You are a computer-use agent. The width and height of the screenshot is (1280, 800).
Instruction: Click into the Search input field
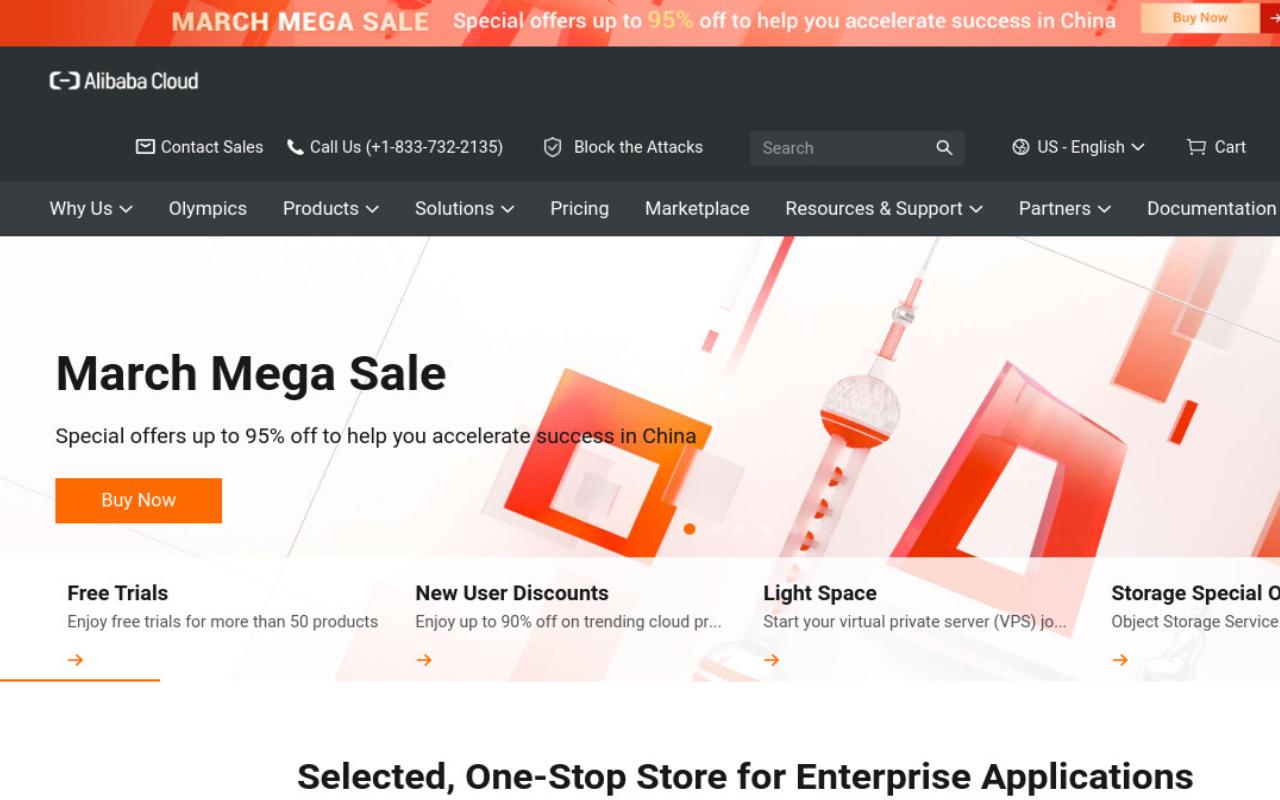pos(840,148)
